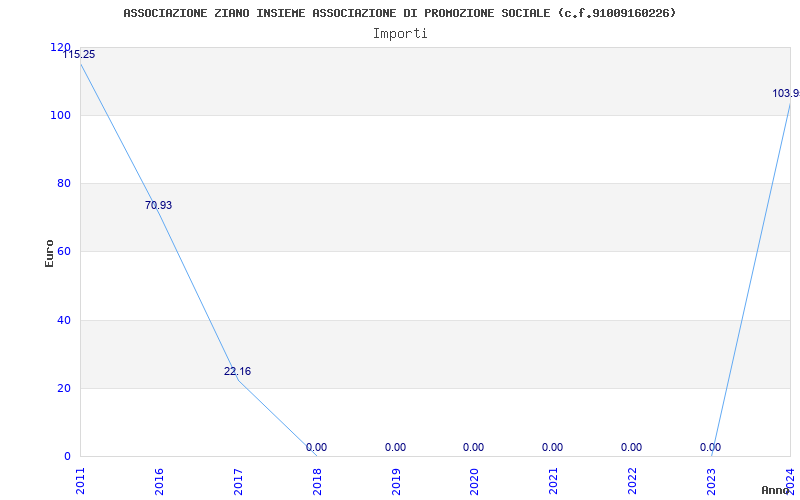
Task: Click the 0.00 value above 2019
Action: [395, 447]
